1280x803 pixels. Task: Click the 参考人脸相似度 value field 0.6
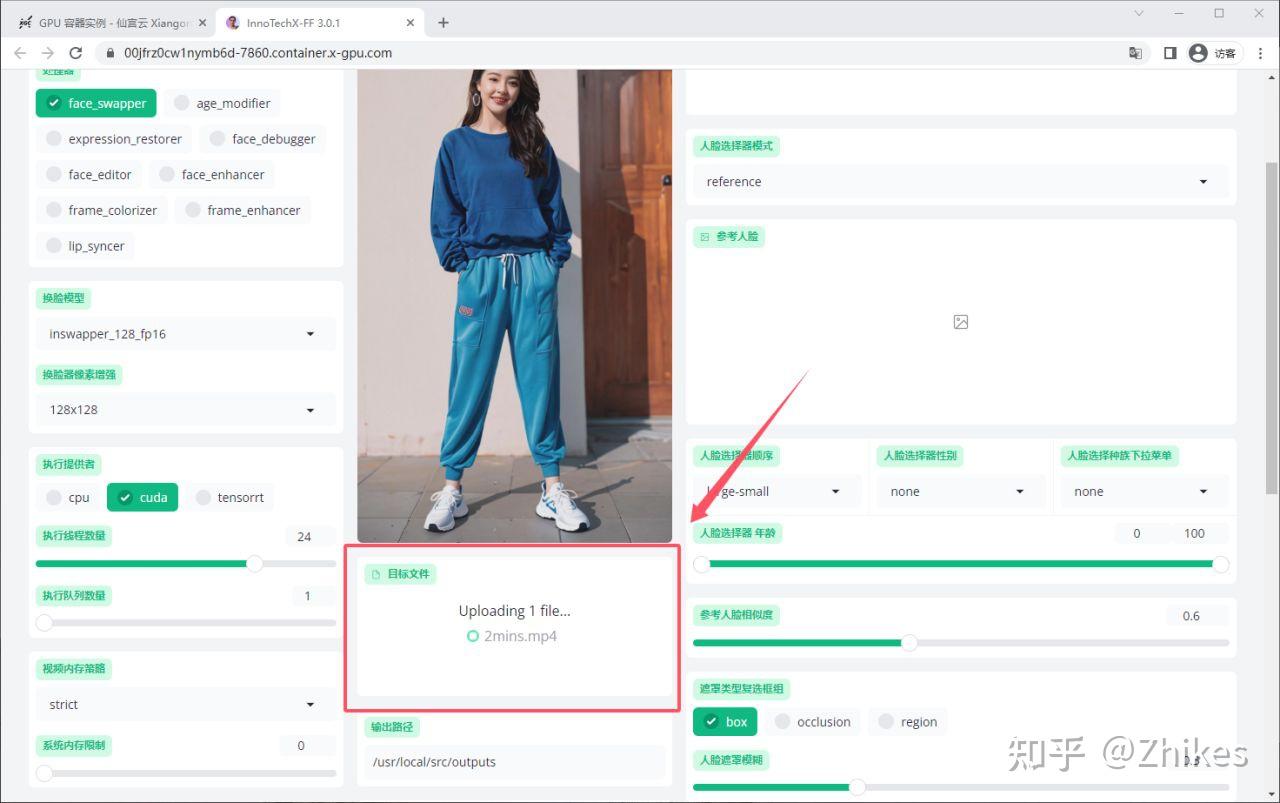(1197, 616)
